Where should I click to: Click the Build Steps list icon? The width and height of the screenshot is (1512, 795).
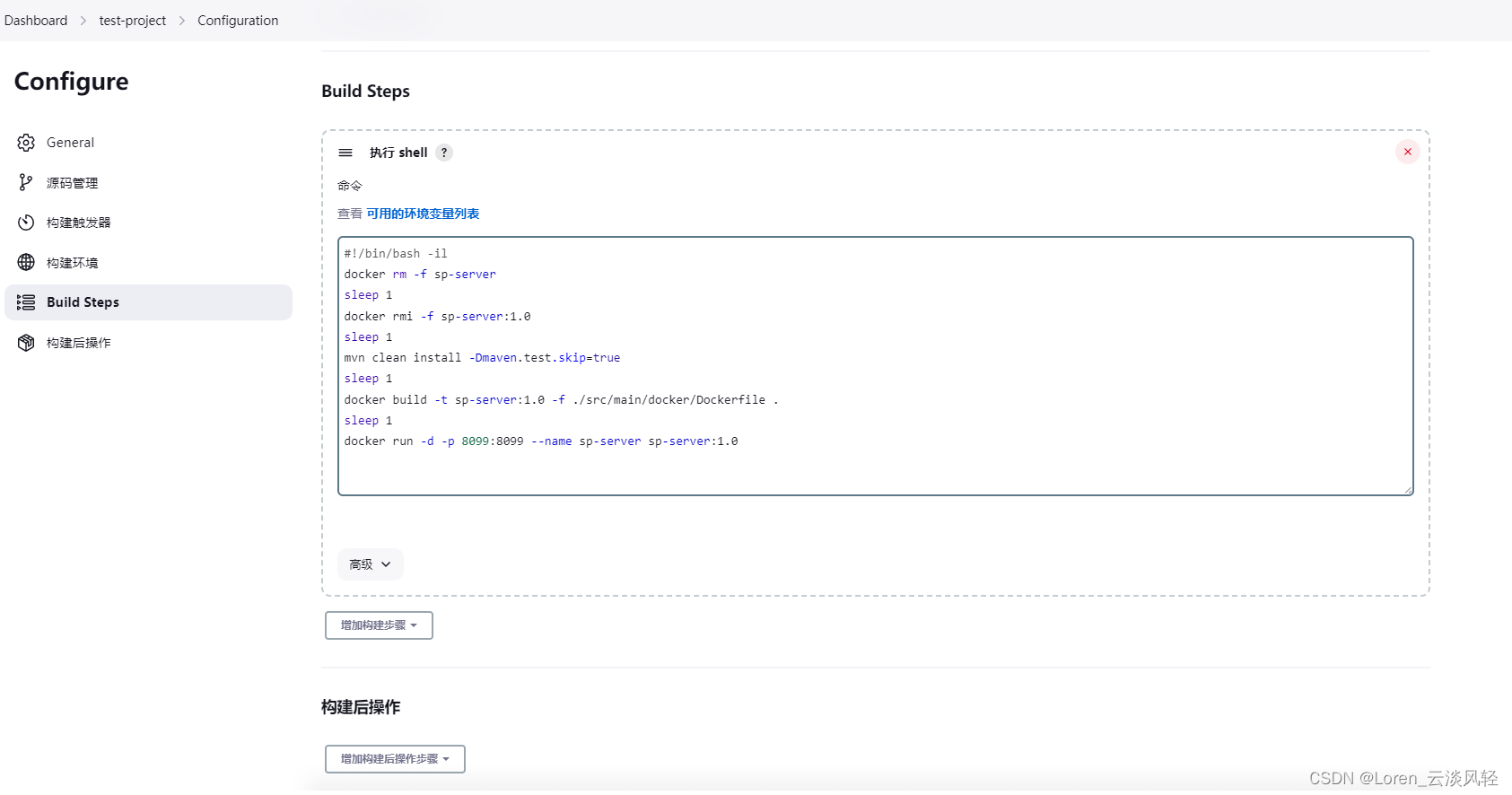tap(26, 302)
